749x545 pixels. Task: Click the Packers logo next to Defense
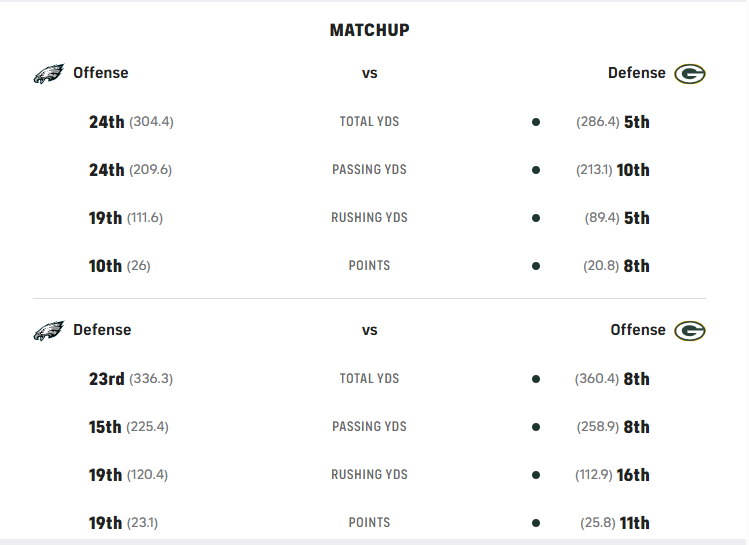[690, 74]
